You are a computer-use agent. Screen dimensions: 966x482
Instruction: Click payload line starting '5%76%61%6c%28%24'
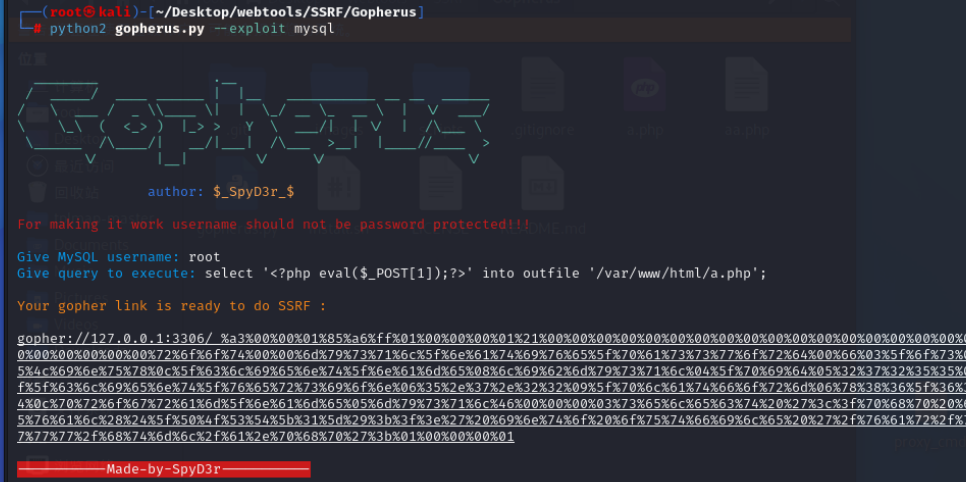[492, 420]
